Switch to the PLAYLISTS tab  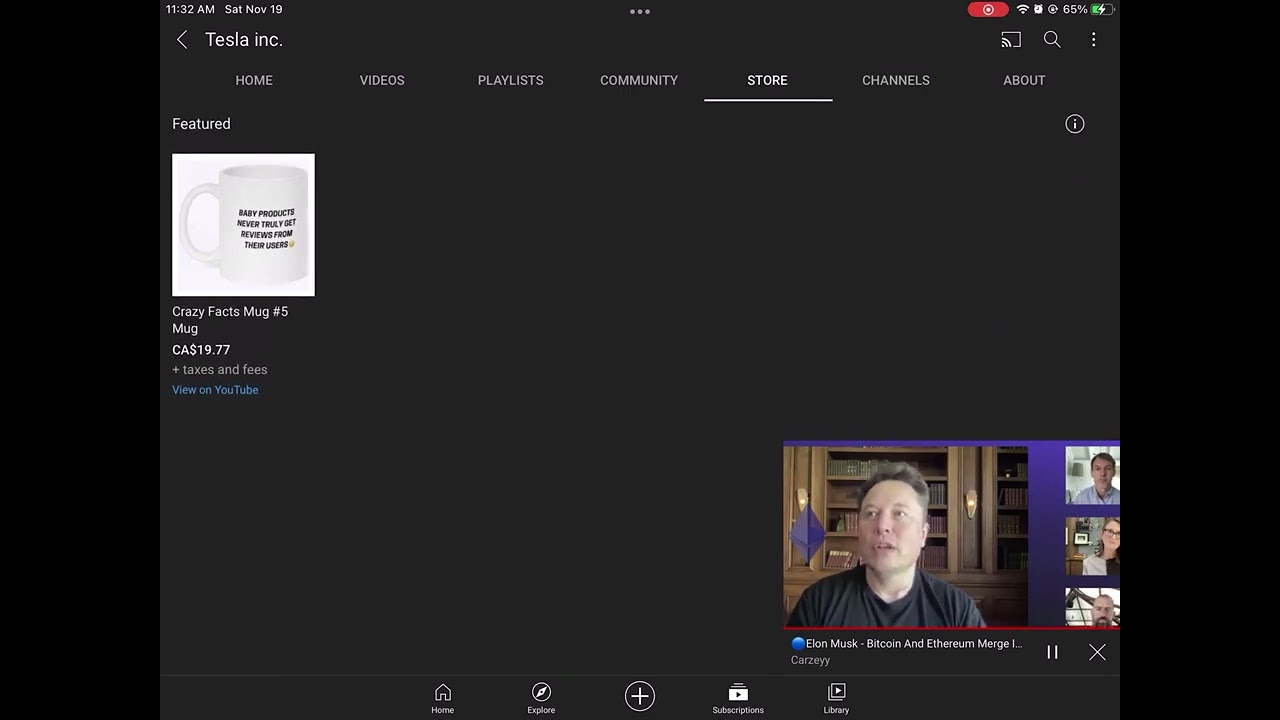511,80
